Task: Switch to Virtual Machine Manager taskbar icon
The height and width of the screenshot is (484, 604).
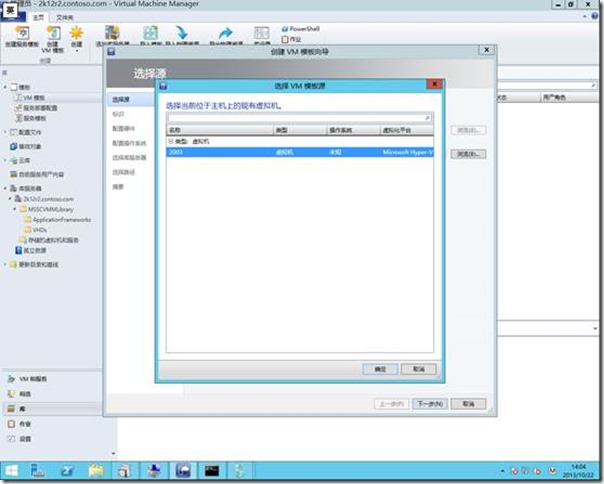Action: click(183, 471)
